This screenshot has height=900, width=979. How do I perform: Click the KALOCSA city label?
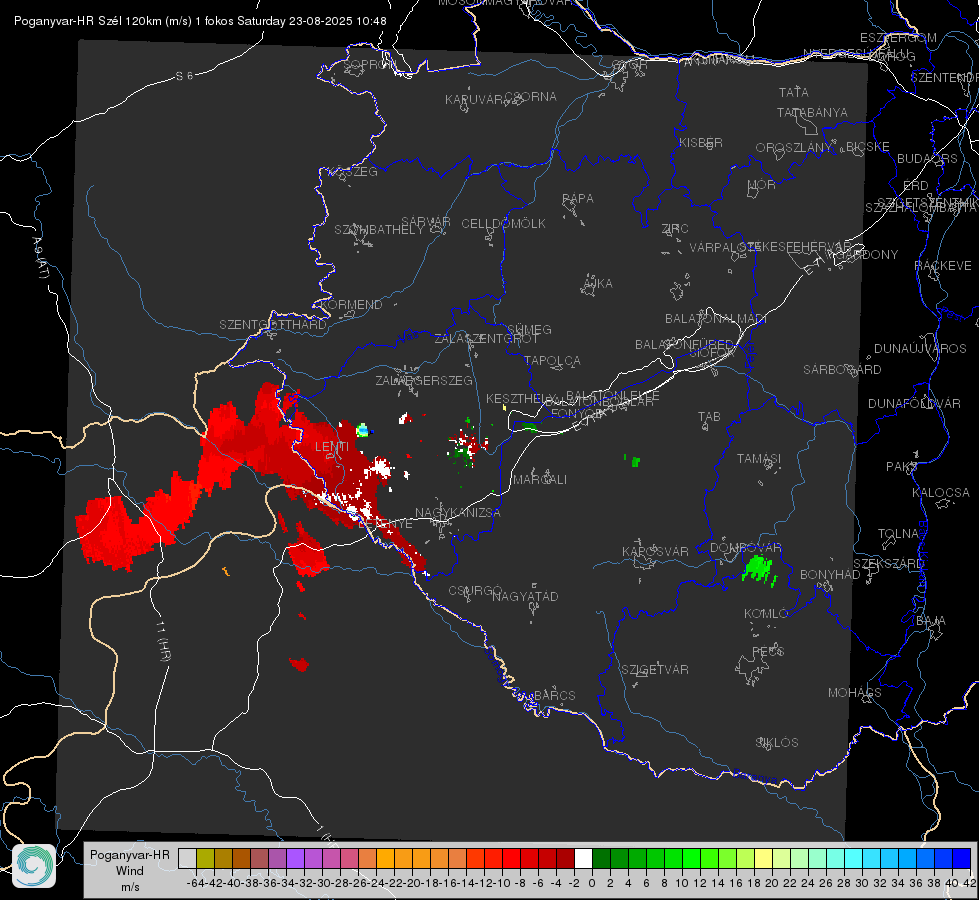[940, 493]
